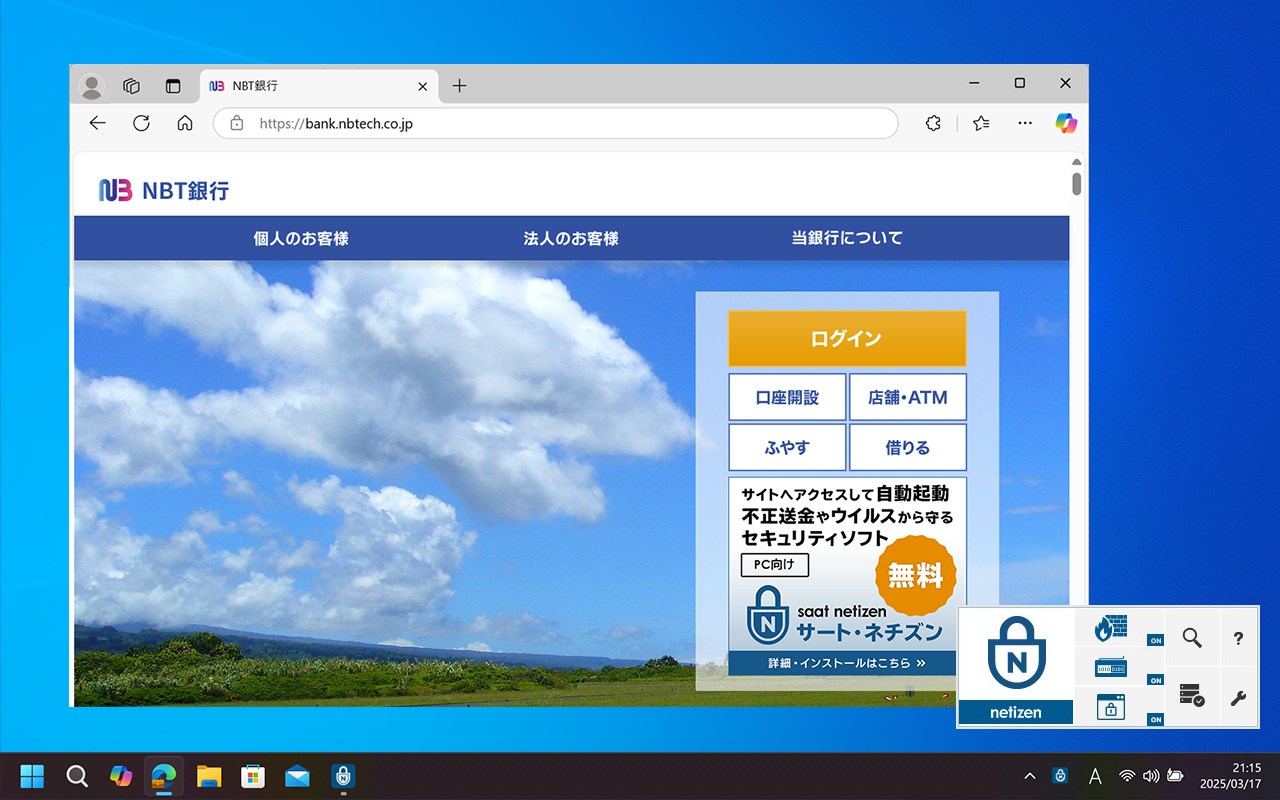Check the battery status icon
The height and width of the screenshot is (800, 1280).
pos(1175,776)
